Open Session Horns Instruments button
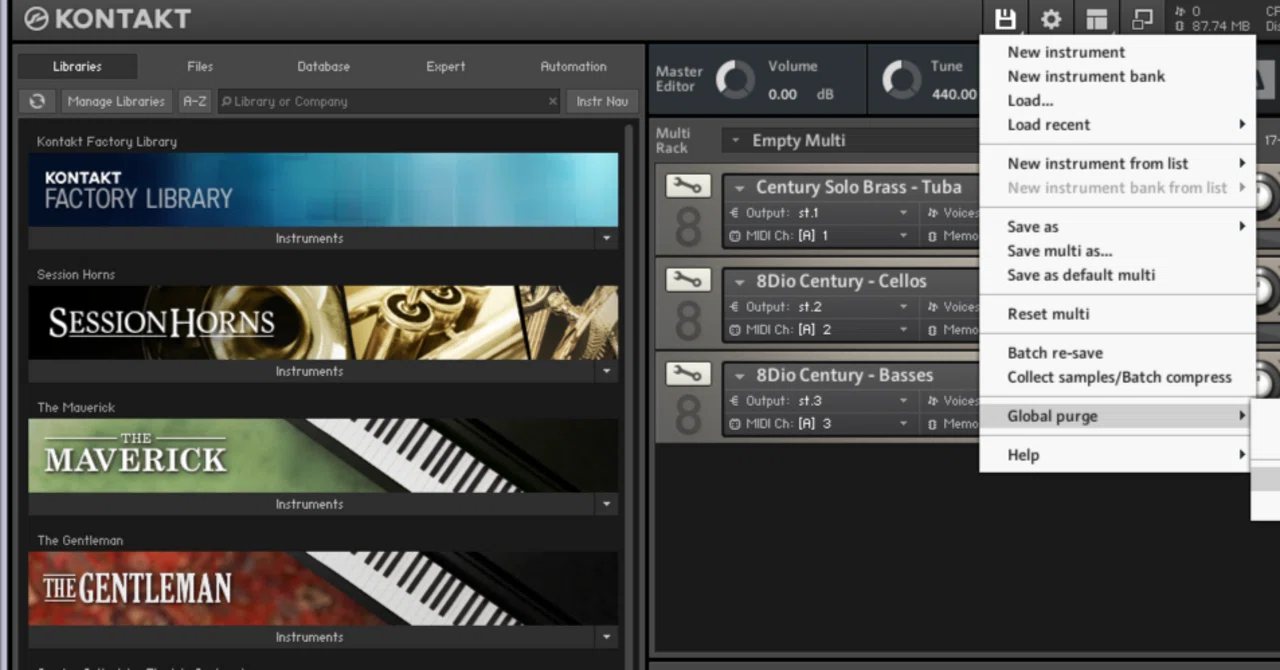The height and width of the screenshot is (670, 1280). click(x=310, y=372)
